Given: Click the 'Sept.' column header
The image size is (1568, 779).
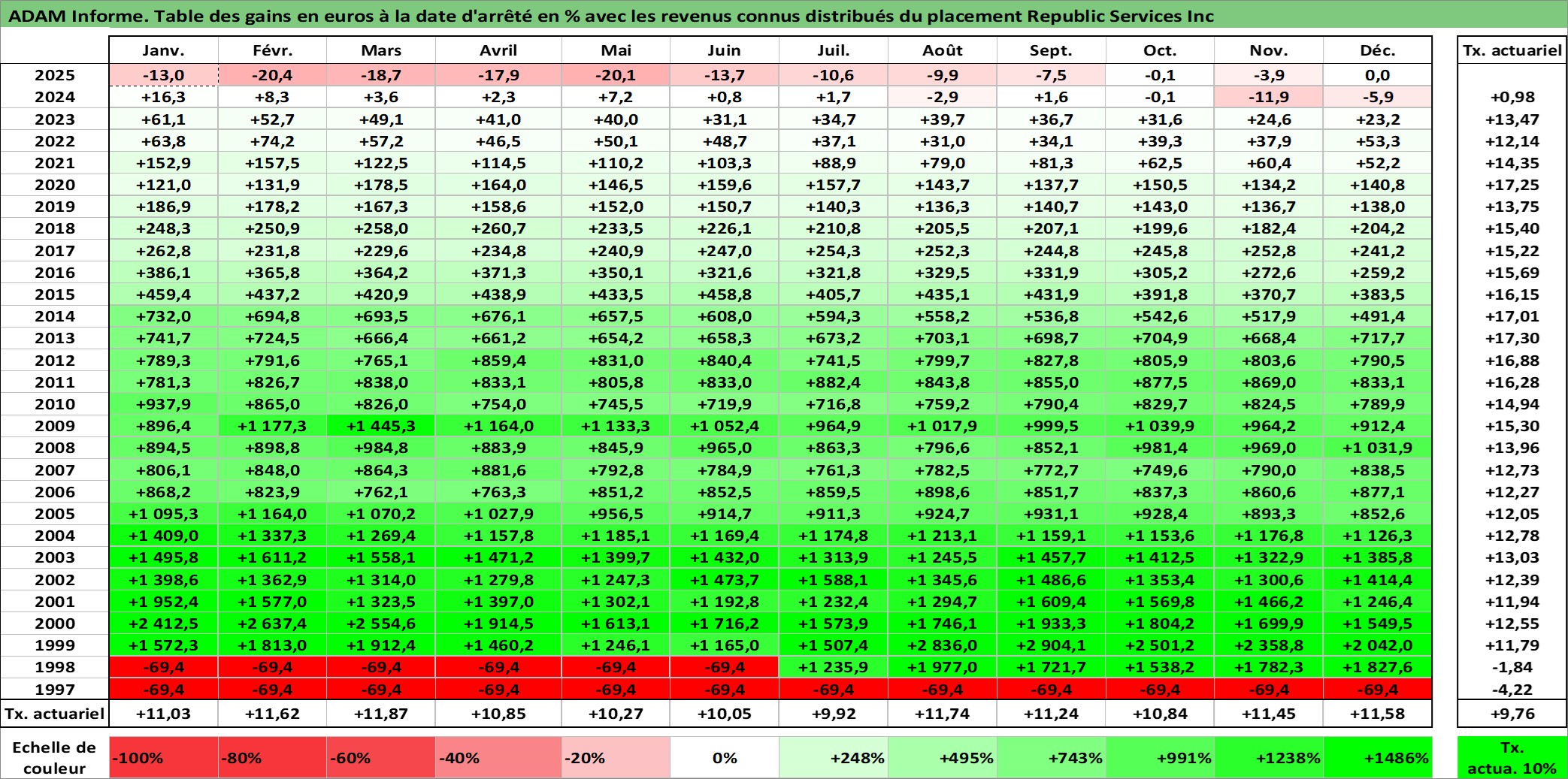Looking at the screenshot, I should tap(1051, 50).
